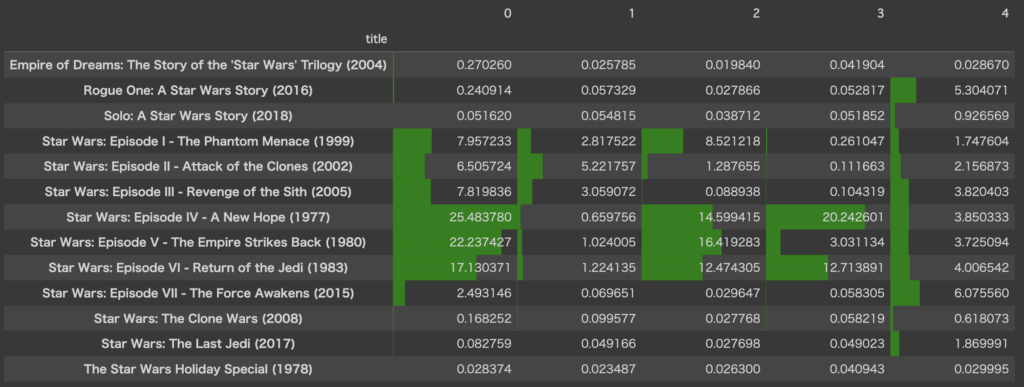Click the cell value 1.287655
1024x387 pixels.
(733, 166)
